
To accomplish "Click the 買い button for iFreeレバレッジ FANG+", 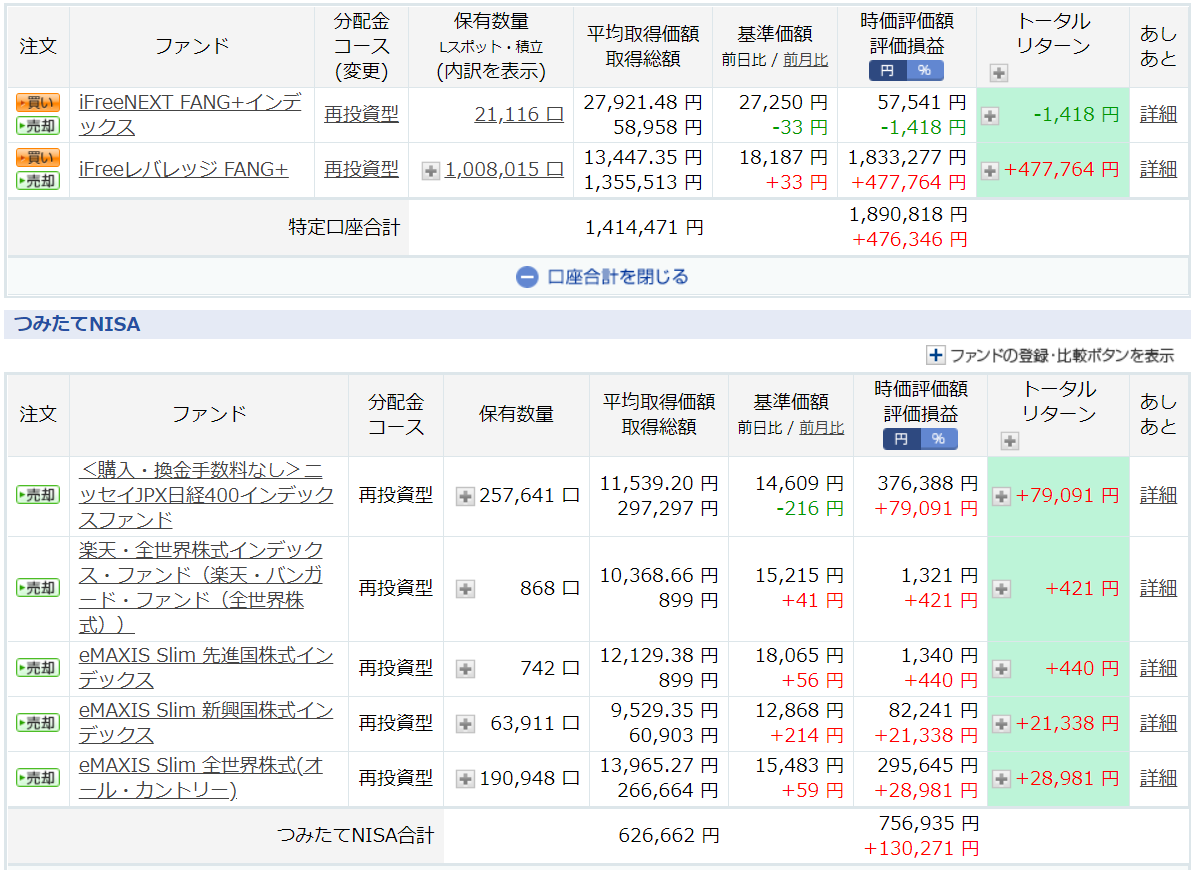I will point(37,157).
